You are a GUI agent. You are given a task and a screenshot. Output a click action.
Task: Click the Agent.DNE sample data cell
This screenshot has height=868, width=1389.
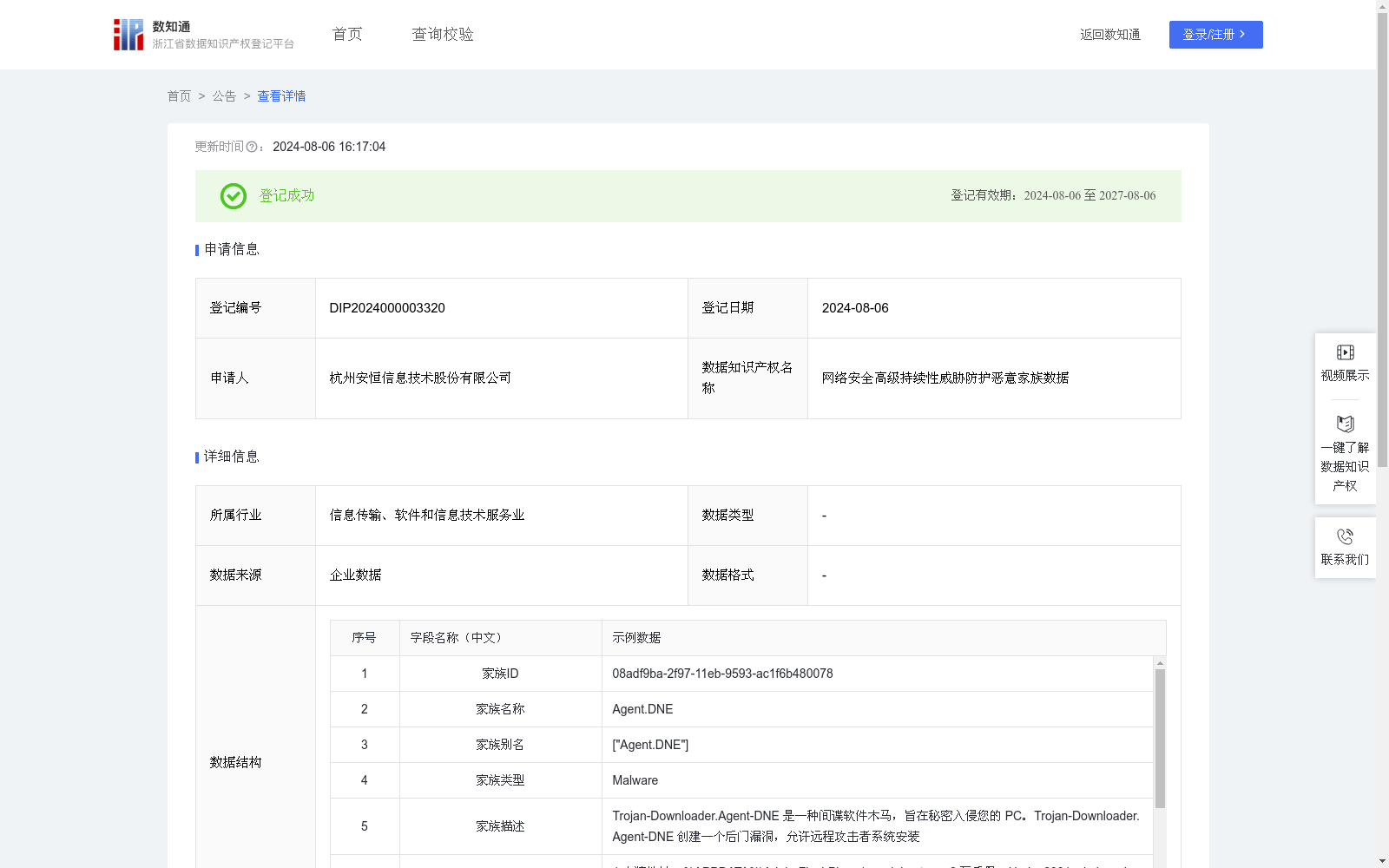(x=877, y=709)
